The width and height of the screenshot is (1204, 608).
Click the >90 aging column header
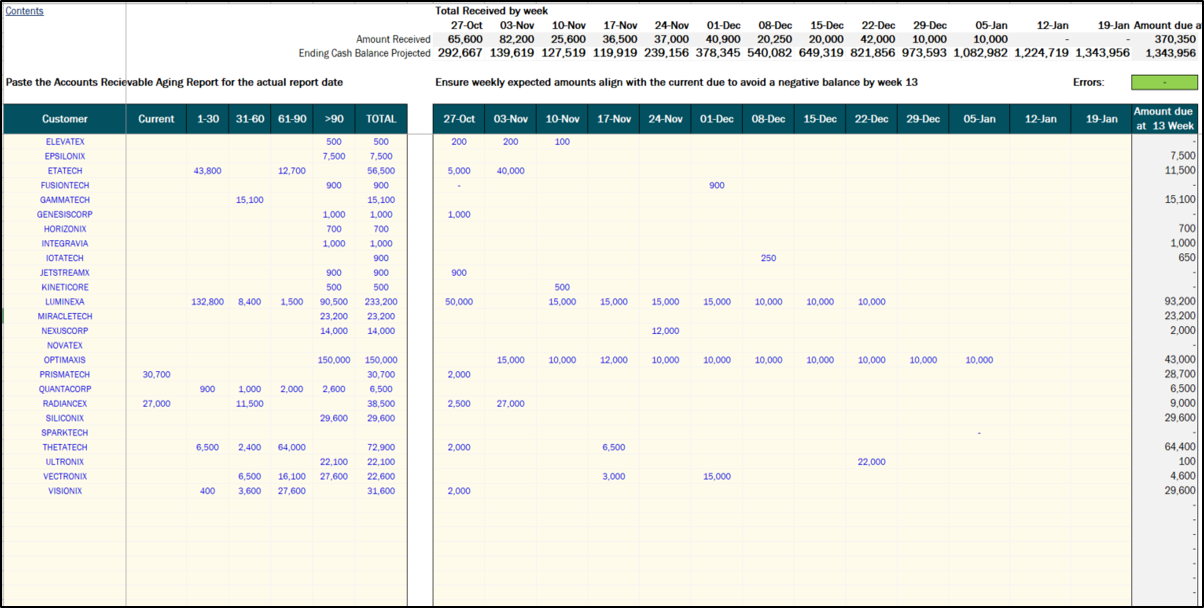tap(334, 119)
